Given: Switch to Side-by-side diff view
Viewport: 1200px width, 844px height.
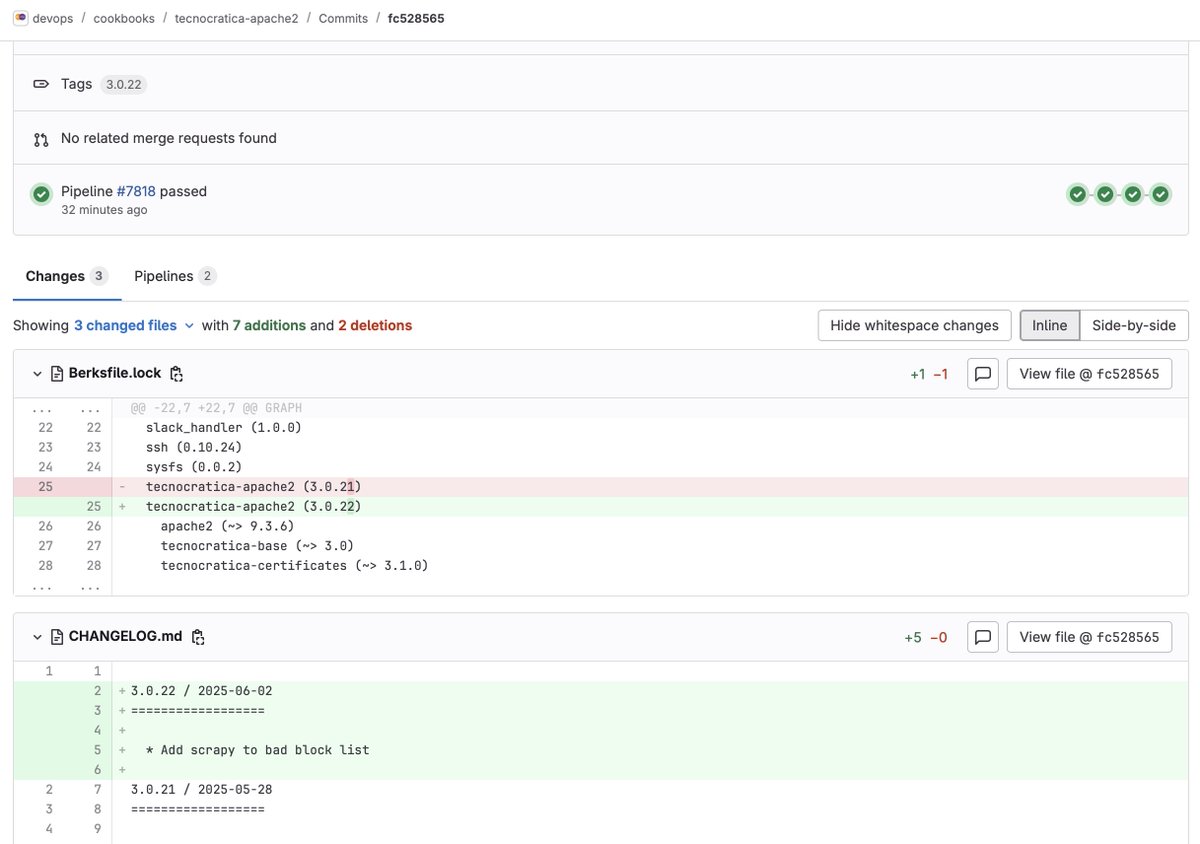Looking at the screenshot, I should [1134, 325].
